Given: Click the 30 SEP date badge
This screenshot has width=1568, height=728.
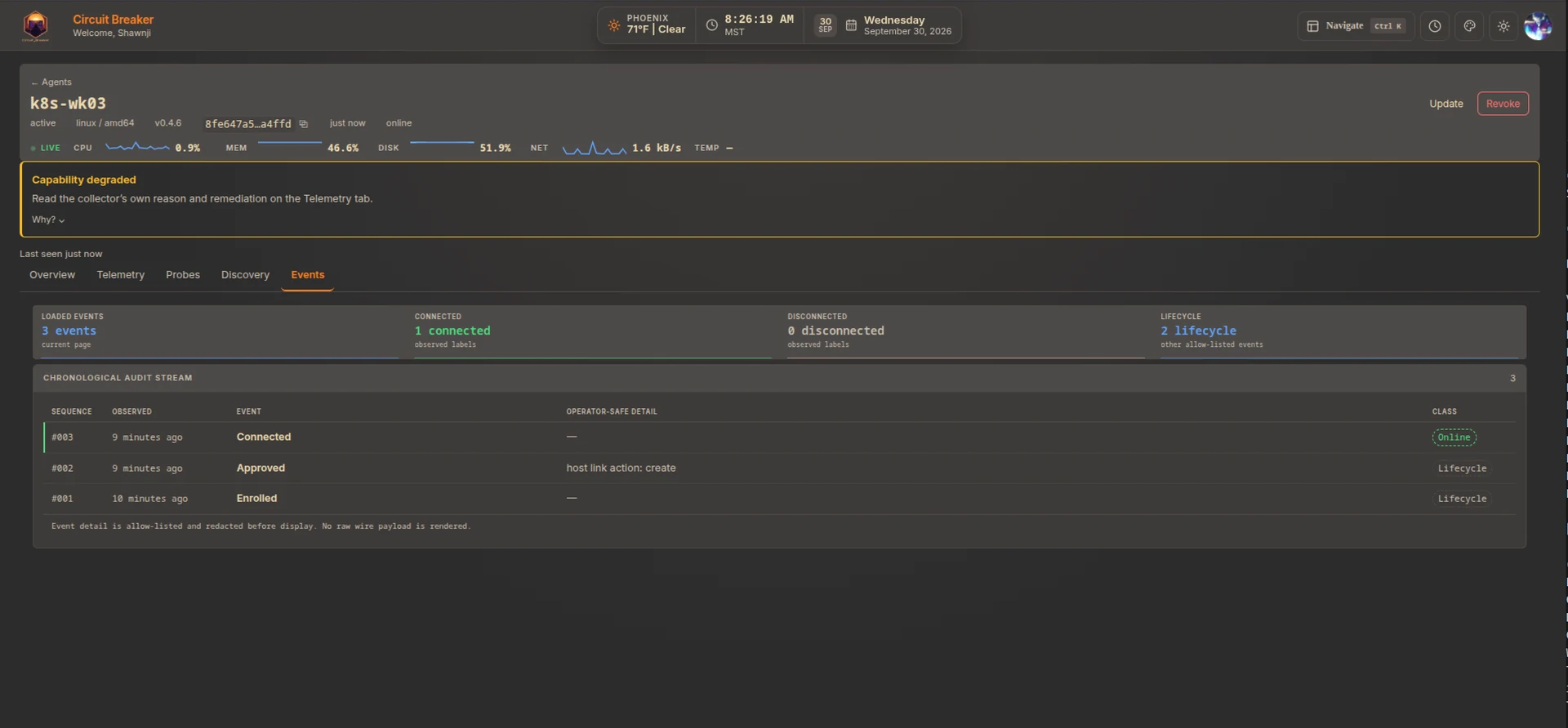Looking at the screenshot, I should 826,25.
